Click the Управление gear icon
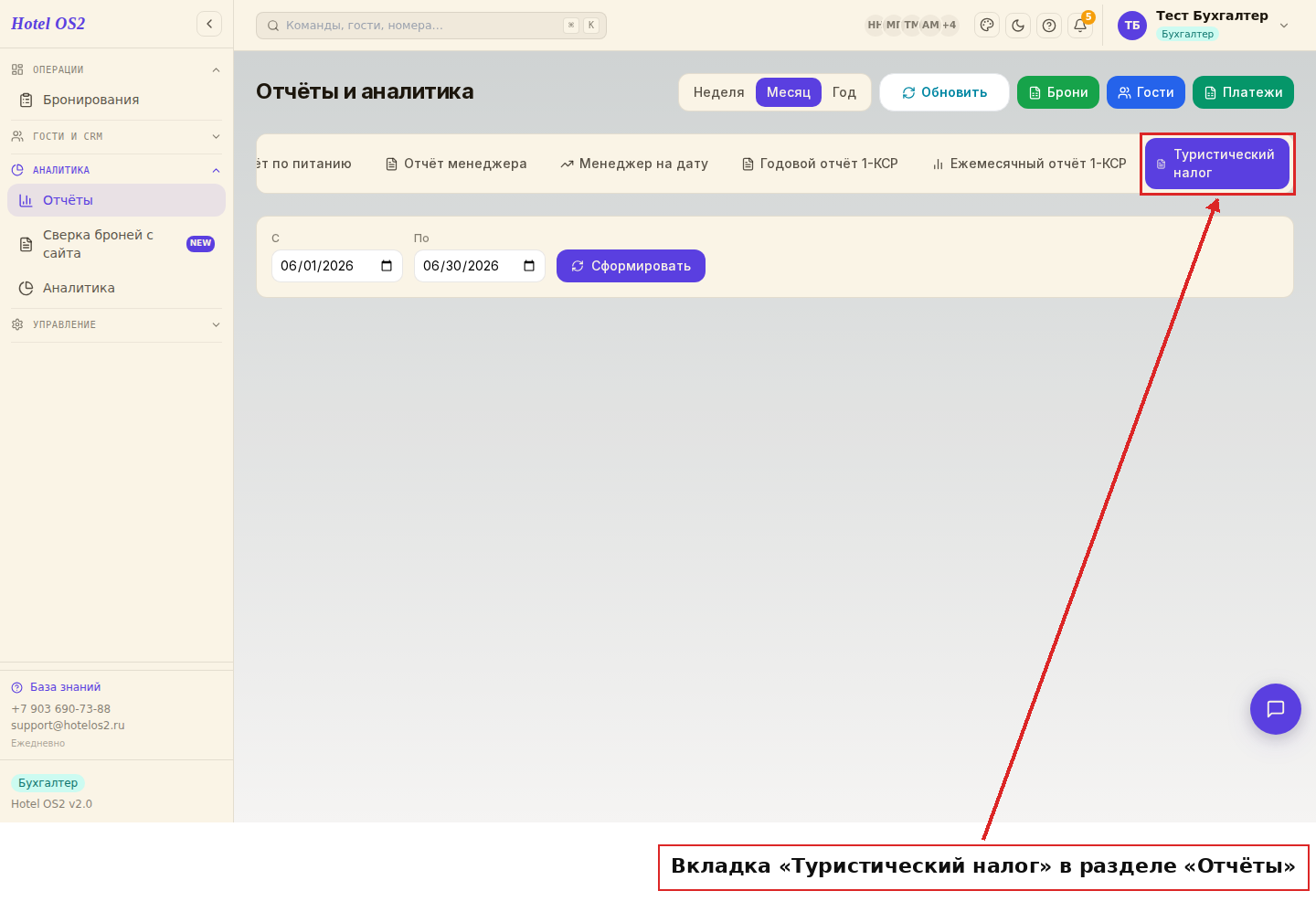 pos(17,324)
